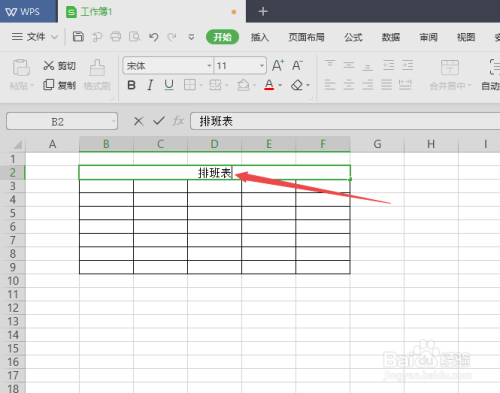Switch to 视图 ribbon tab
This screenshot has height=393, width=500.
pos(466,37)
